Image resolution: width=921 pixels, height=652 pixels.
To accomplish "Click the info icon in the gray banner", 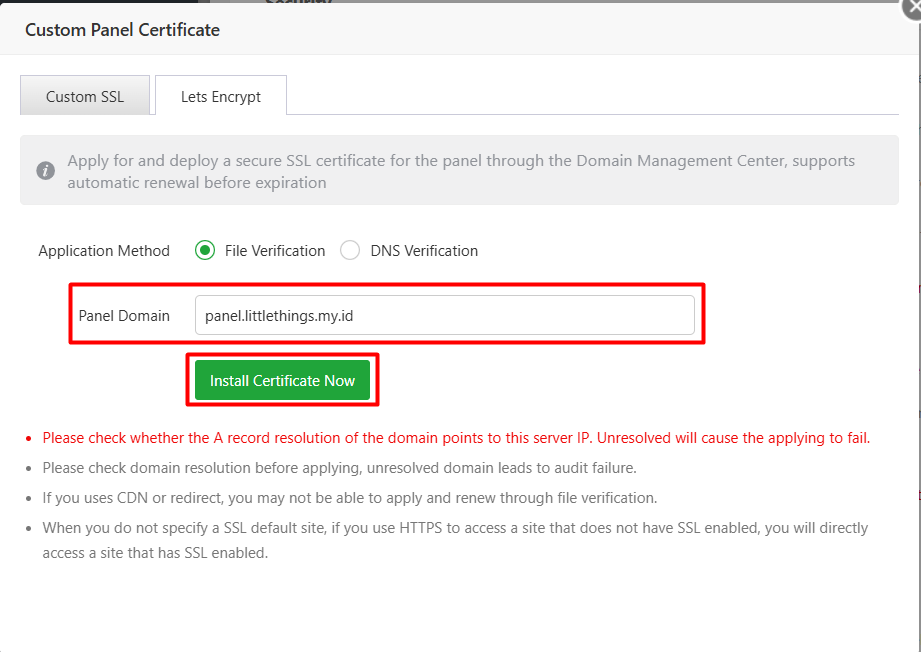I will coord(45,171).
